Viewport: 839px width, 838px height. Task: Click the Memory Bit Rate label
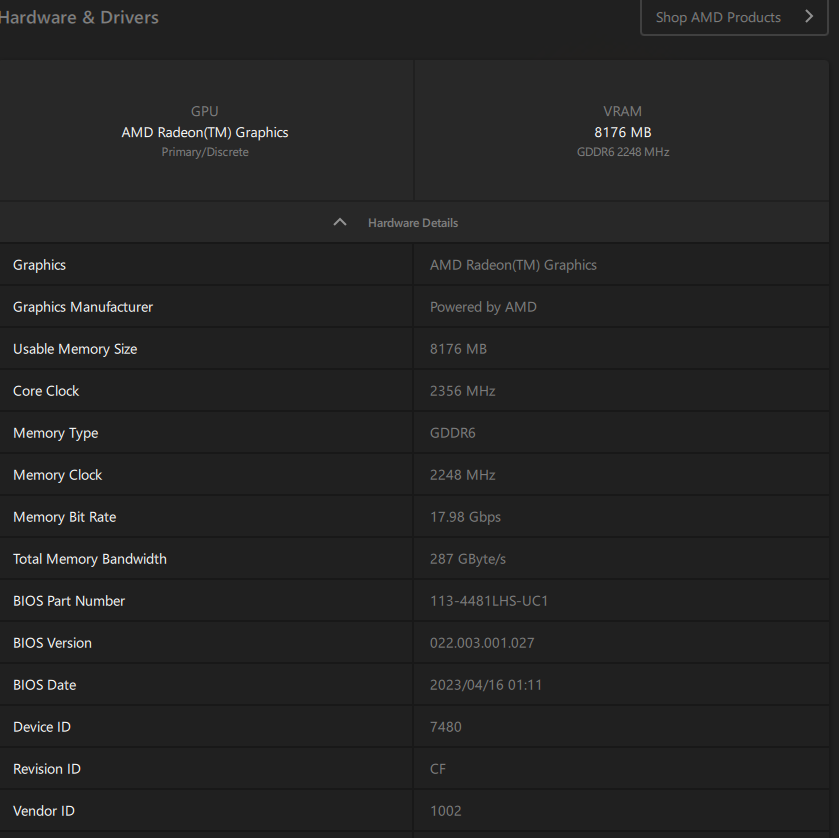[x=64, y=517]
